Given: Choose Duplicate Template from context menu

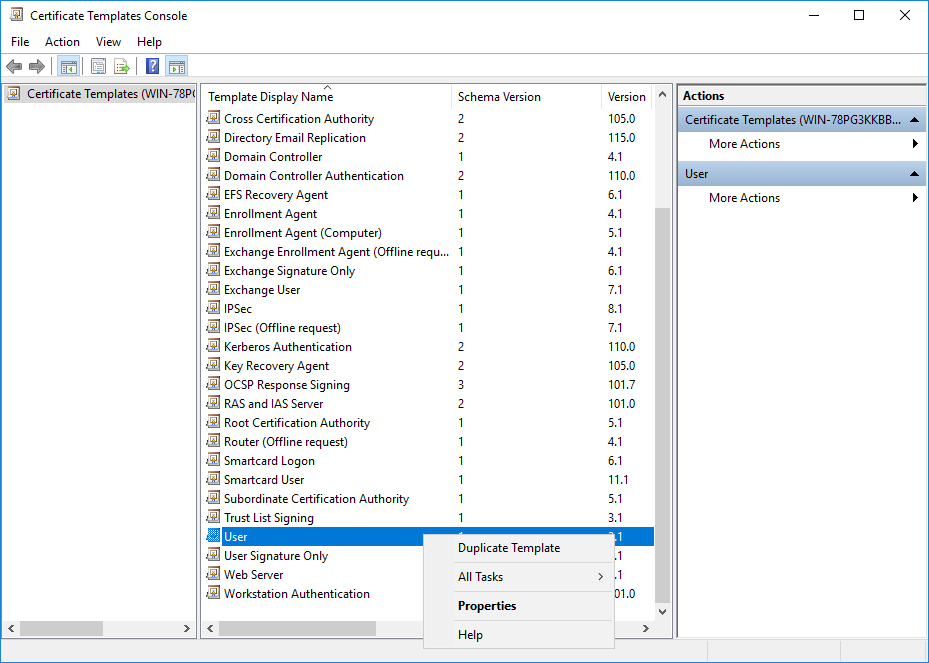Looking at the screenshot, I should click(x=518, y=548).
